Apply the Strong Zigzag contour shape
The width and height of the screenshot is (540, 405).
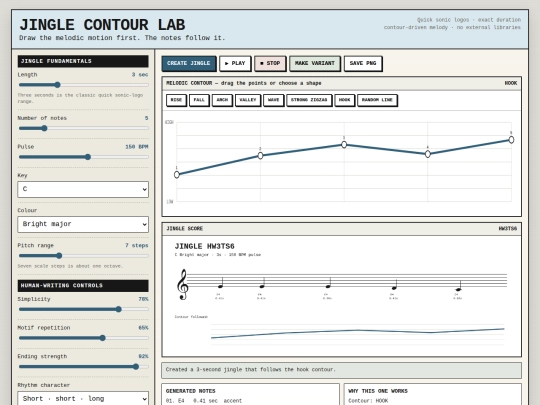309,100
